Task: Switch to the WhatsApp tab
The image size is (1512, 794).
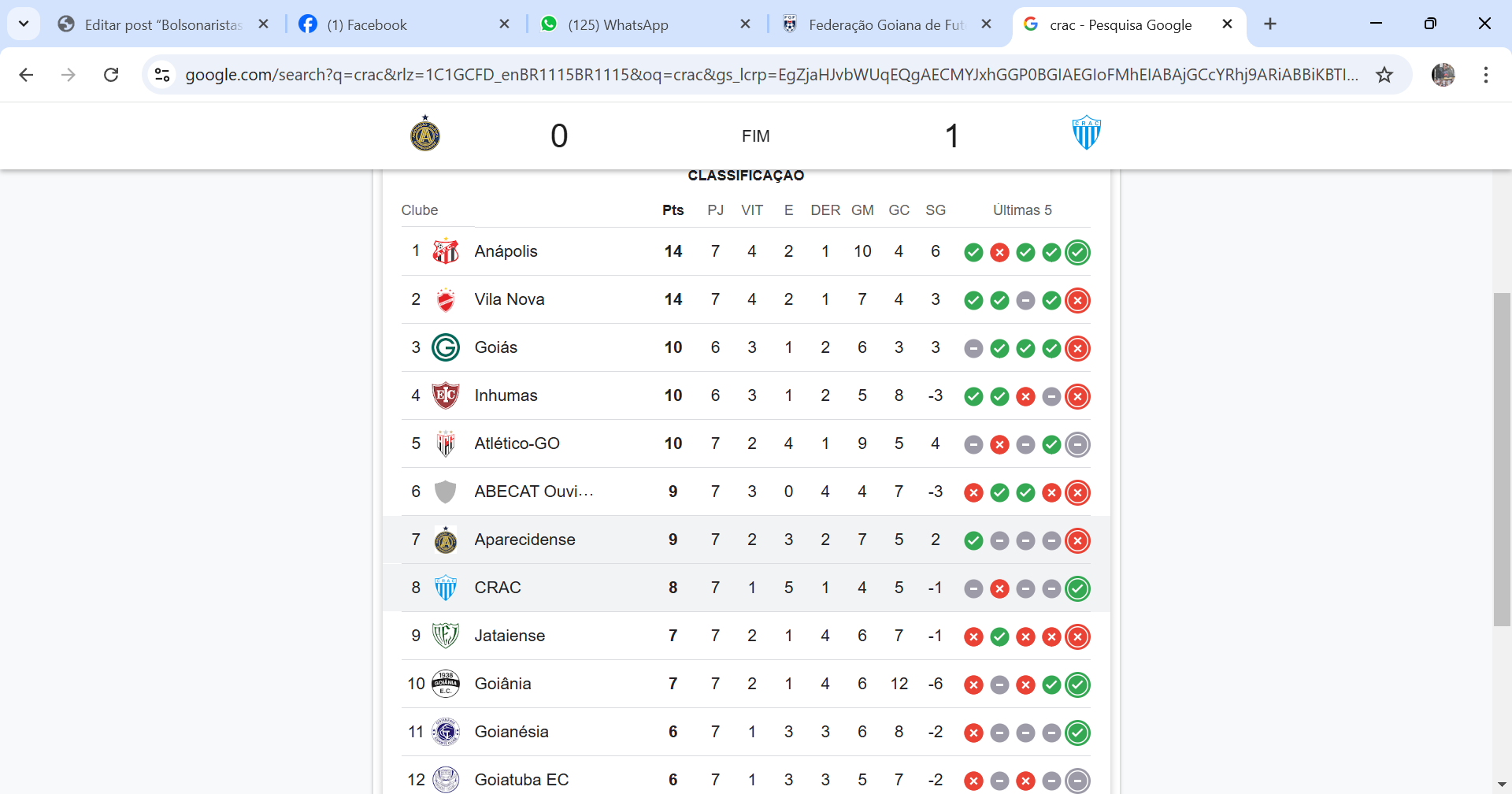Action: (x=618, y=25)
